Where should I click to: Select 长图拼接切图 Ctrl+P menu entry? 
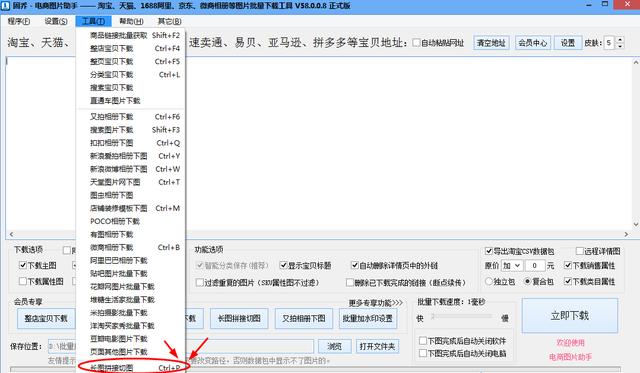pos(131,367)
